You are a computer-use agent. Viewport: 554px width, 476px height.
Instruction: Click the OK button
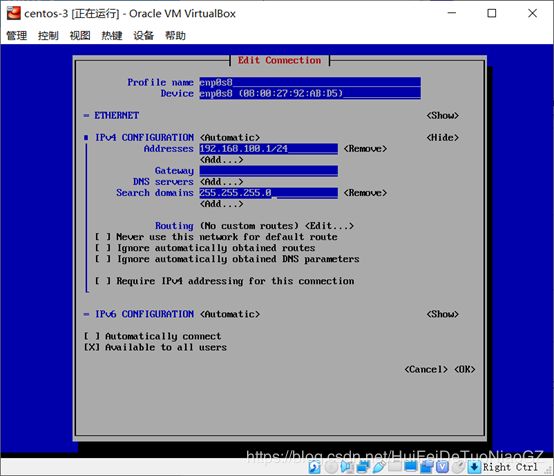(x=465, y=369)
